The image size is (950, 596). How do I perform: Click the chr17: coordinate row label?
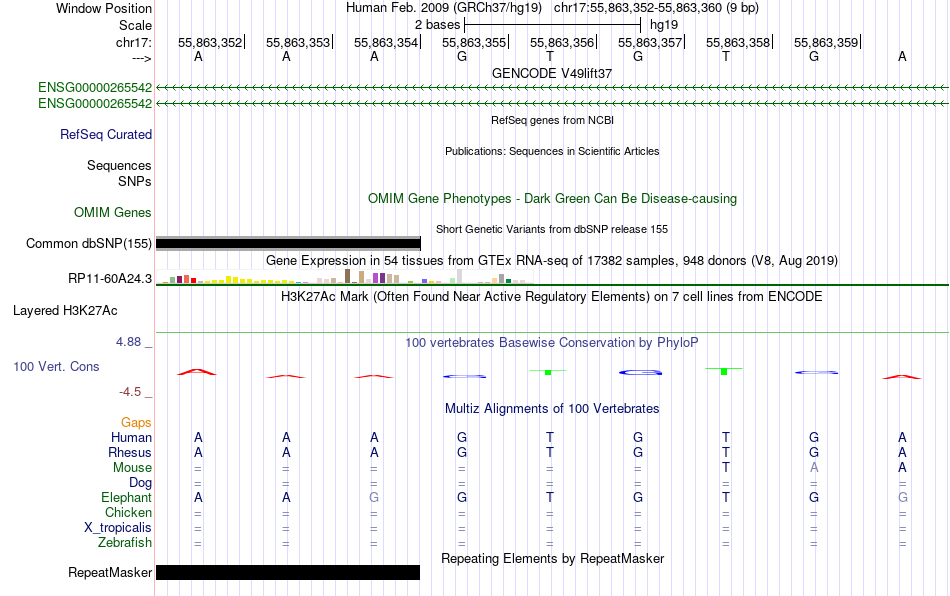coord(133,42)
